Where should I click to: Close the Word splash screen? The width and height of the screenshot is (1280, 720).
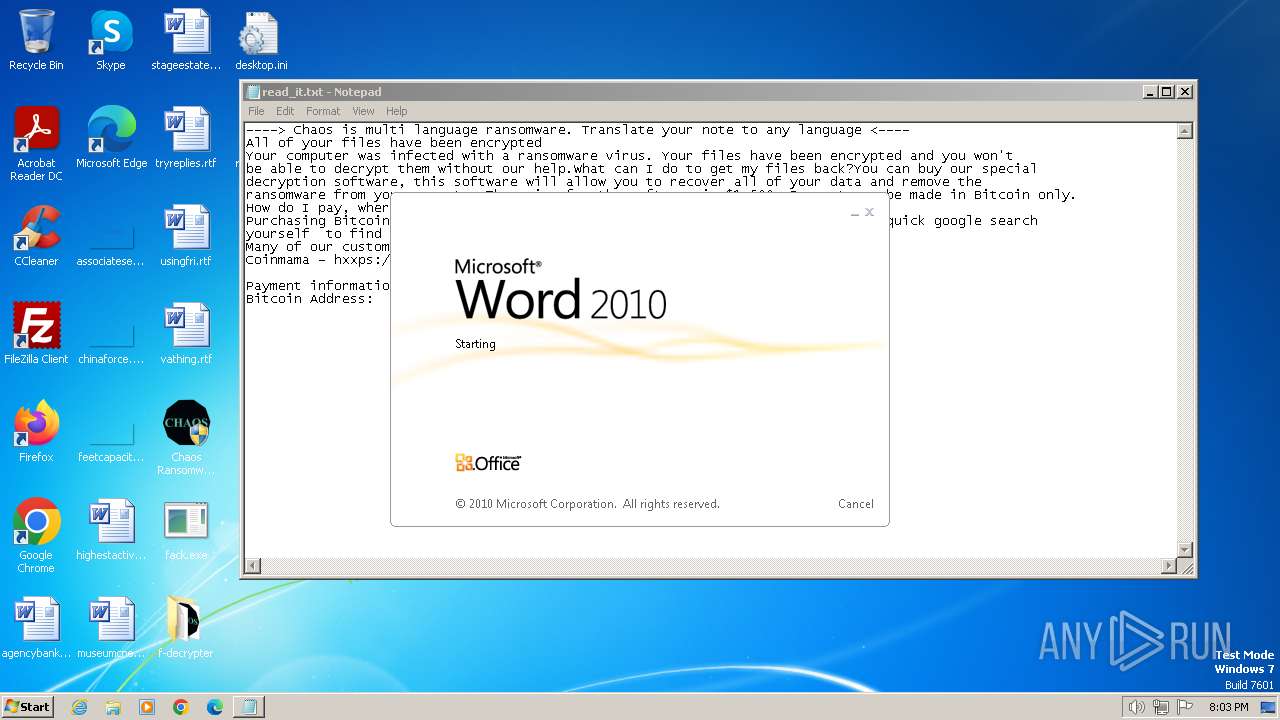click(870, 212)
